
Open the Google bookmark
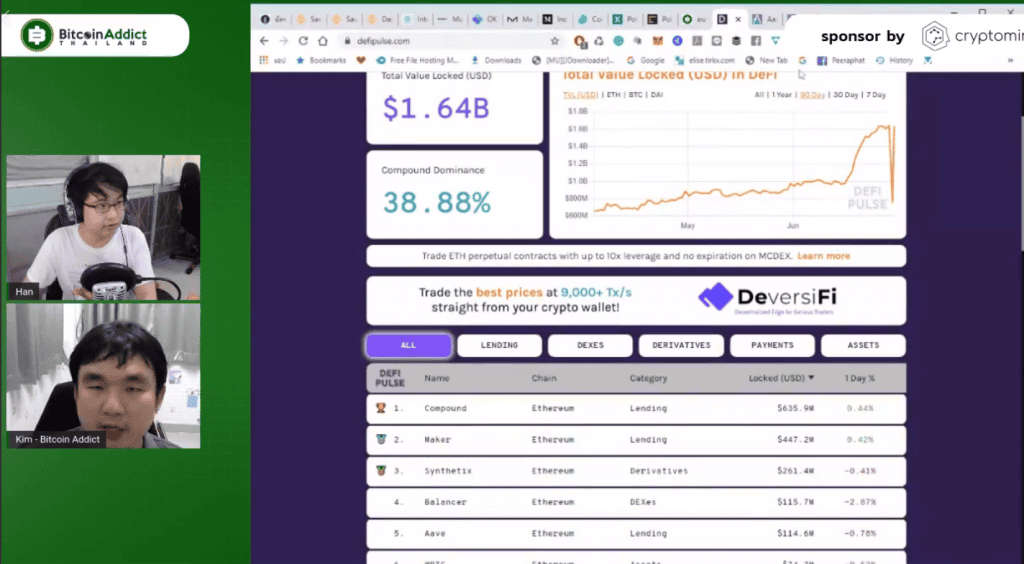pos(646,60)
